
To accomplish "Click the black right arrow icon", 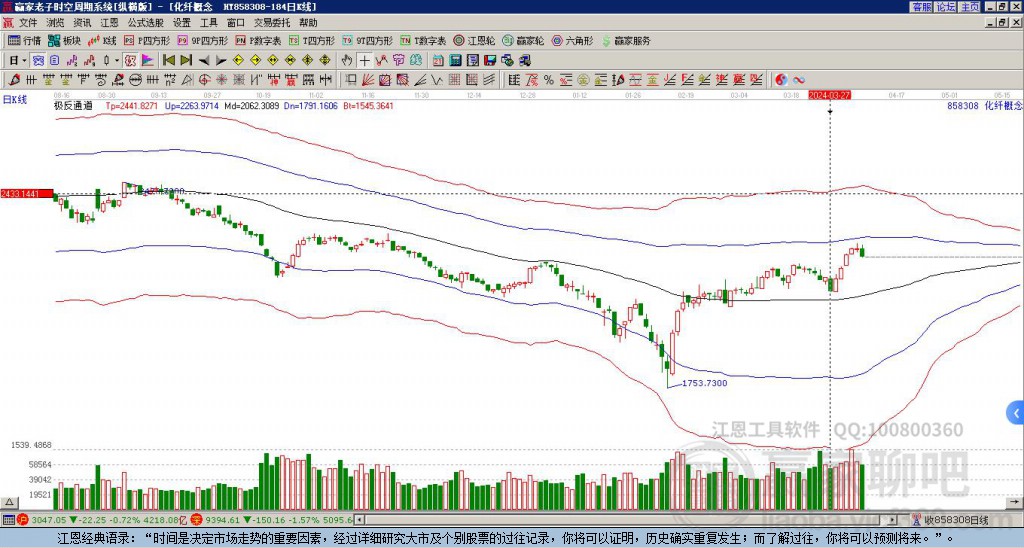I will (221, 61).
